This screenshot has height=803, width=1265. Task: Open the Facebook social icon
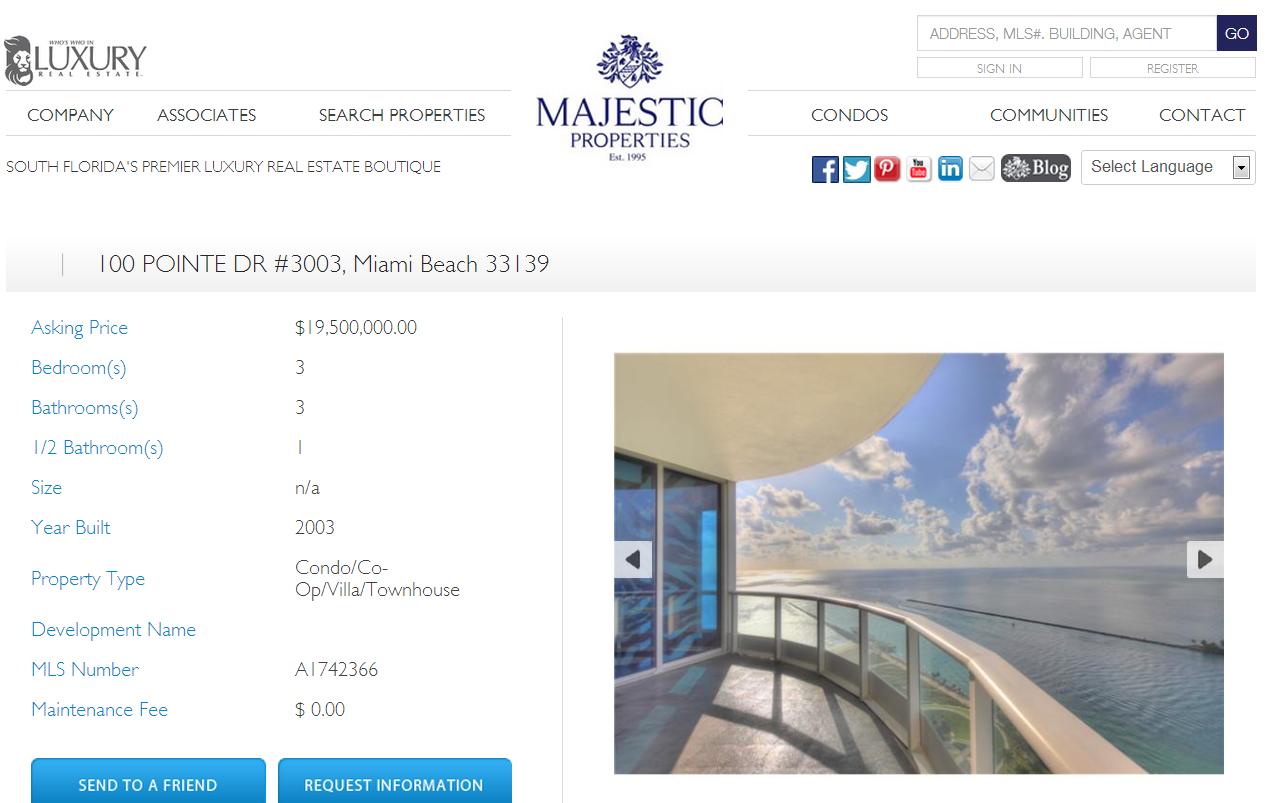(x=825, y=169)
